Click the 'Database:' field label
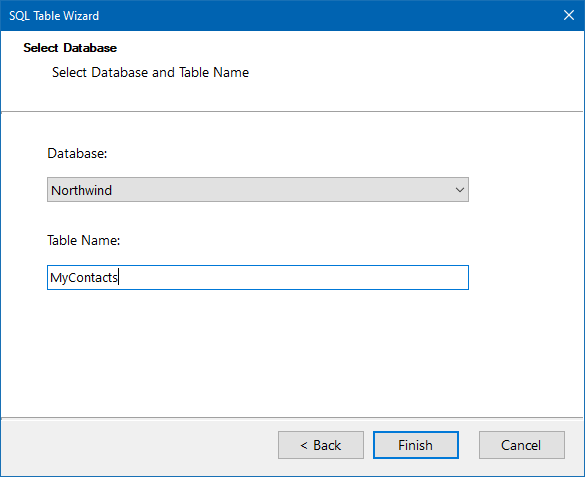Viewport: 585px width, 477px height. coord(77,153)
